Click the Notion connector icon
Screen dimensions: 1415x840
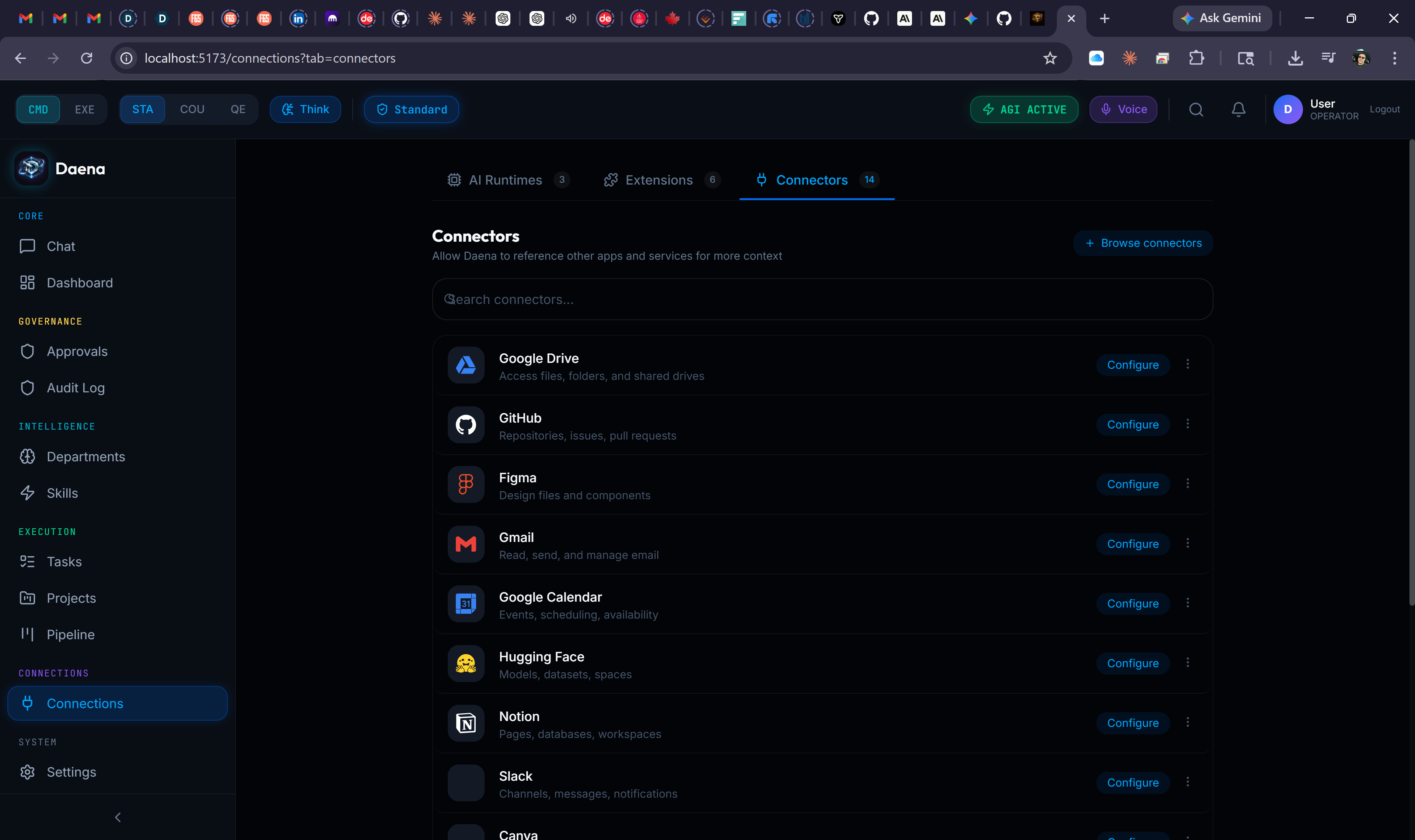click(x=466, y=723)
